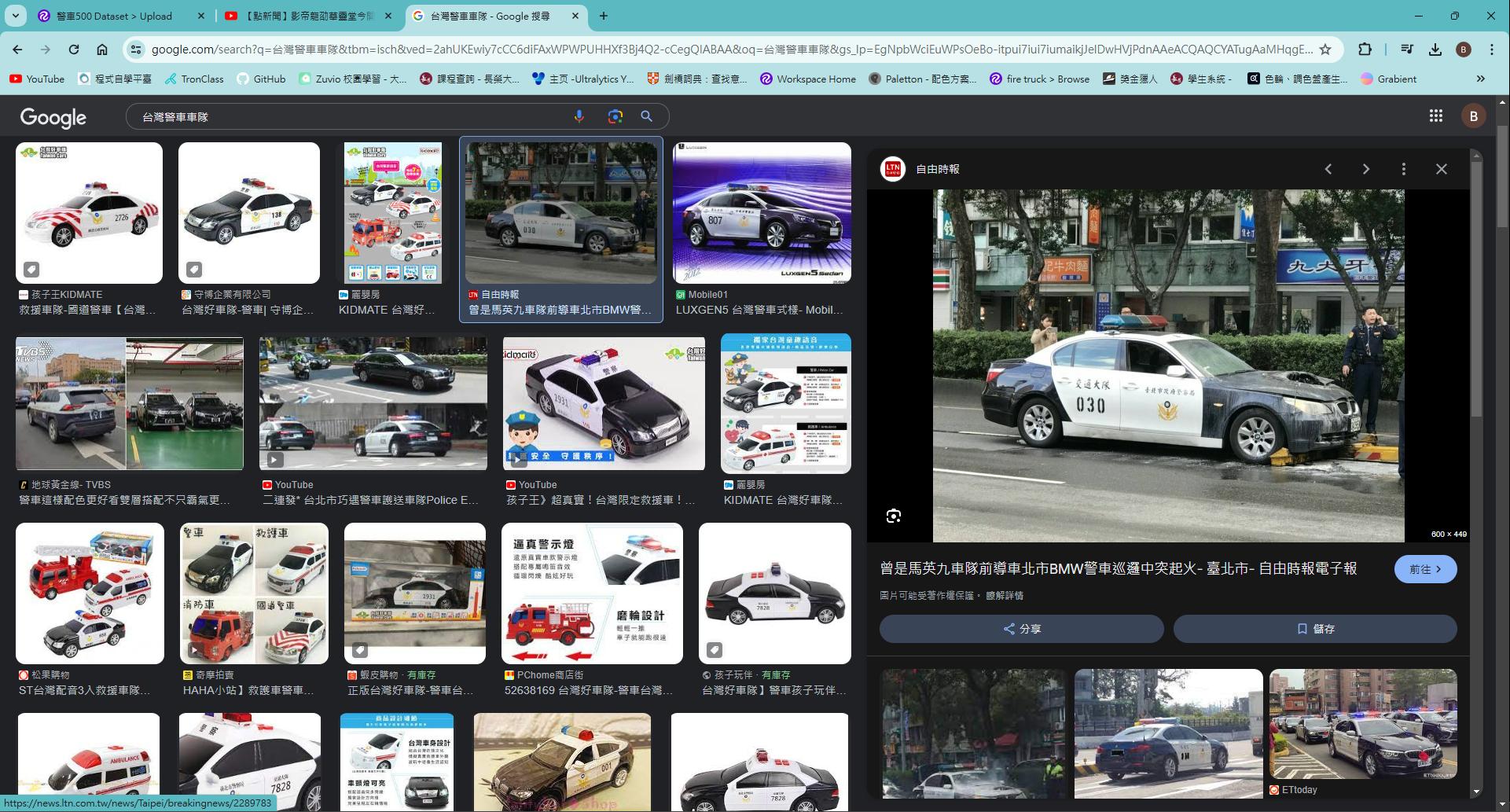Bookmark this page with star icon

click(x=1325, y=49)
